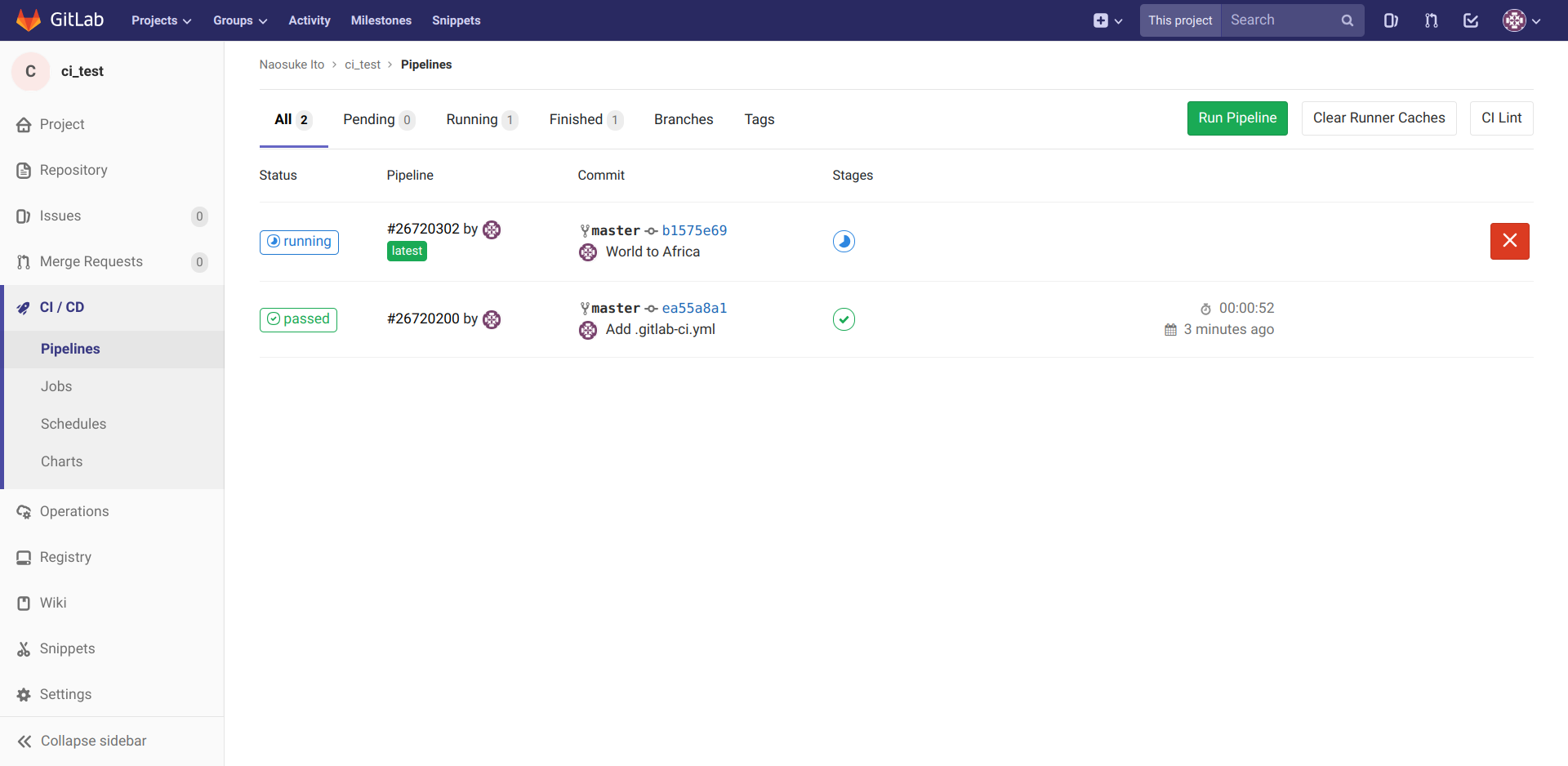This screenshot has width=1568, height=766.
Task: Open the CI Lint button
Action: (x=1502, y=118)
